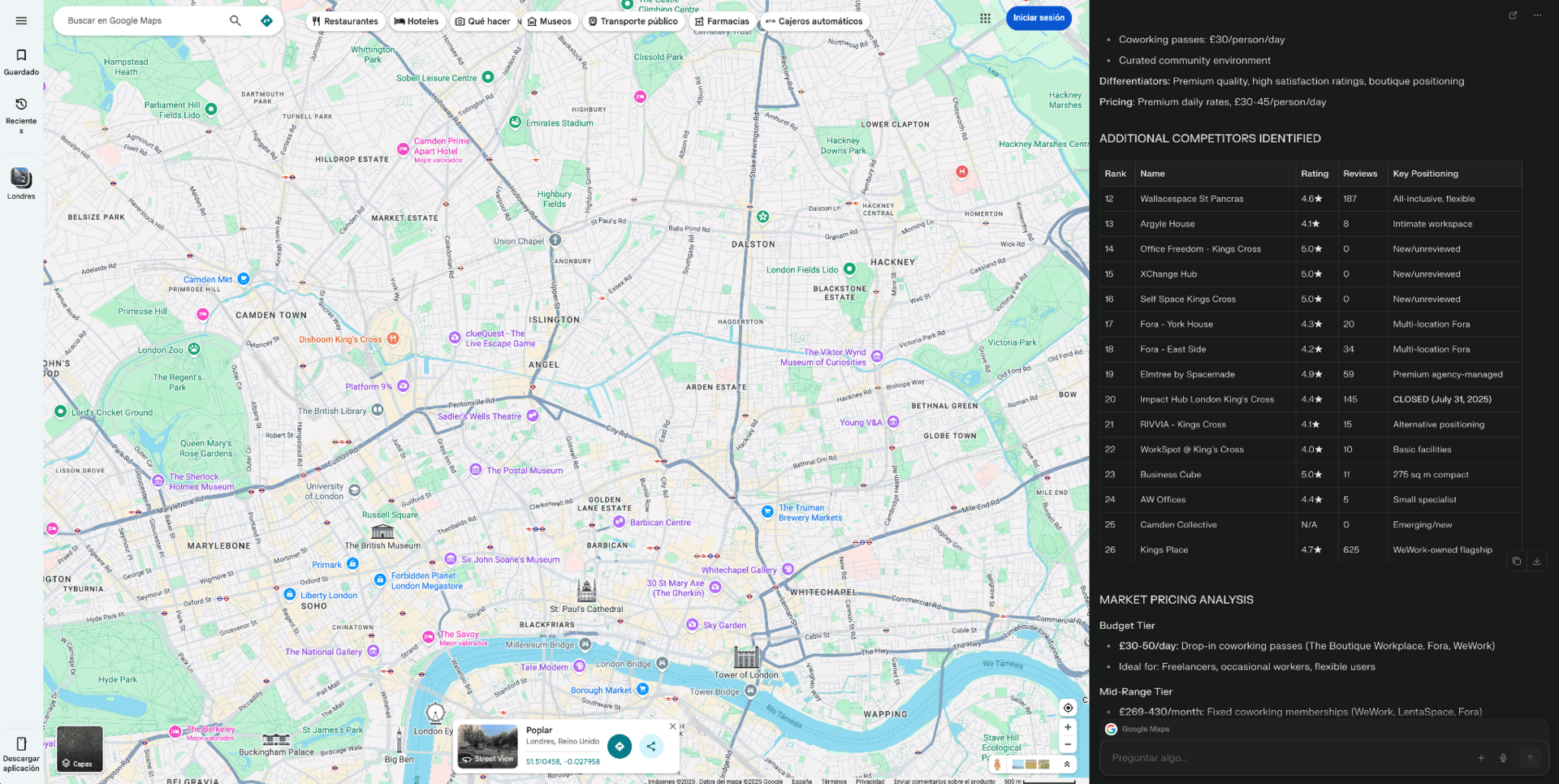Select the Camden Mkt shopping pin
This screenshot has height=784, width=1559.
pos(243,278)
